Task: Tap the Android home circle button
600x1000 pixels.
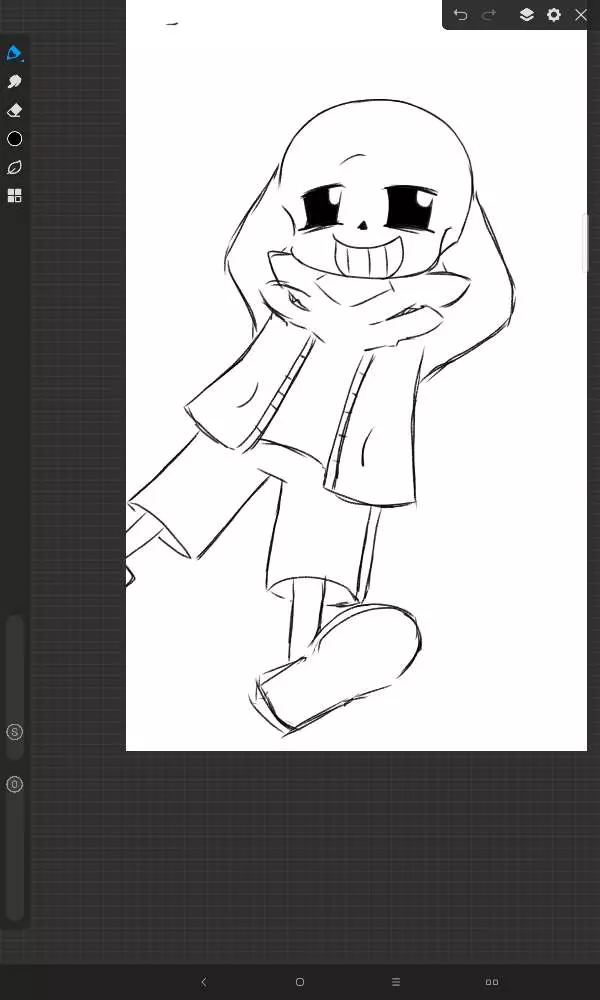Action: pyautogui.click(x=300, y=982)
